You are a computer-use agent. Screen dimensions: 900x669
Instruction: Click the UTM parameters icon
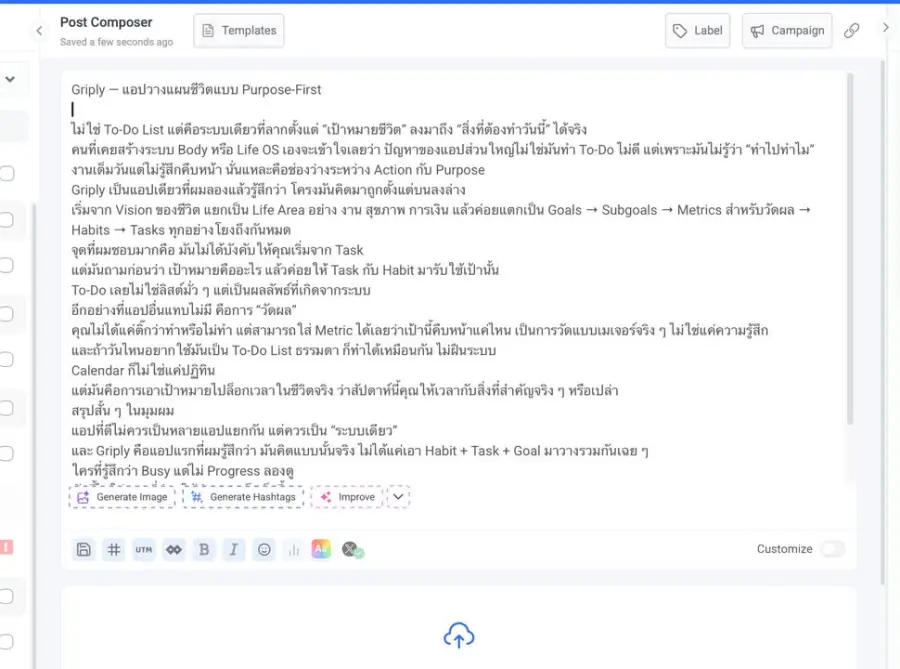pos(144,550)
